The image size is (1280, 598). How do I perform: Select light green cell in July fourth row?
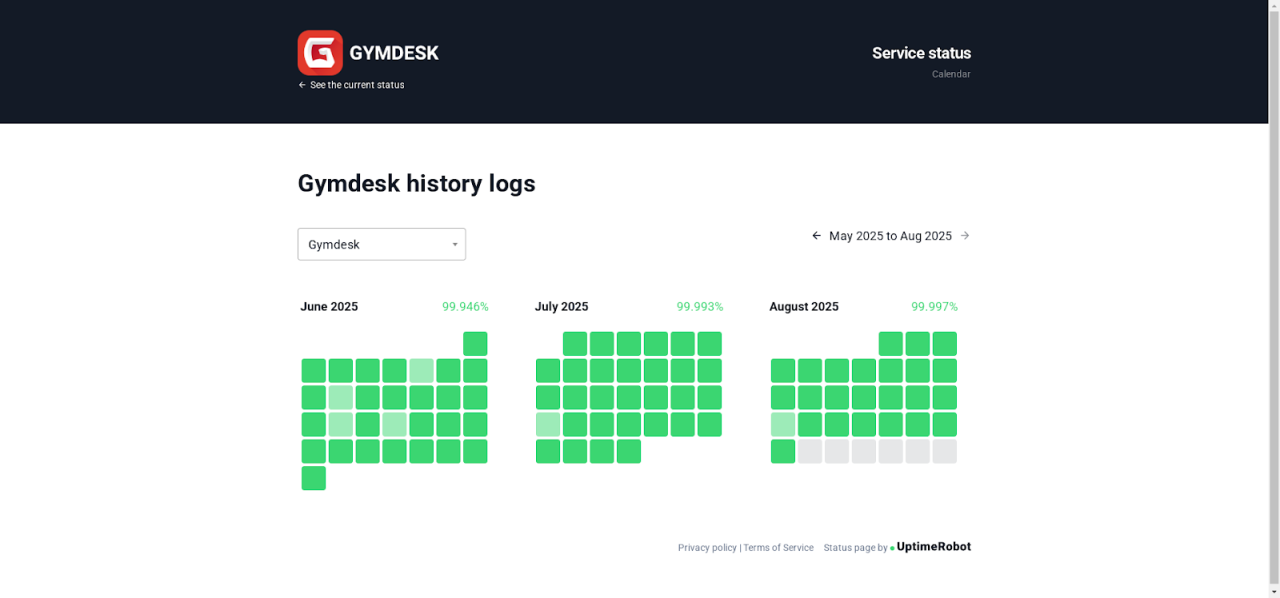pyautogui.click(x=548, y=424)
